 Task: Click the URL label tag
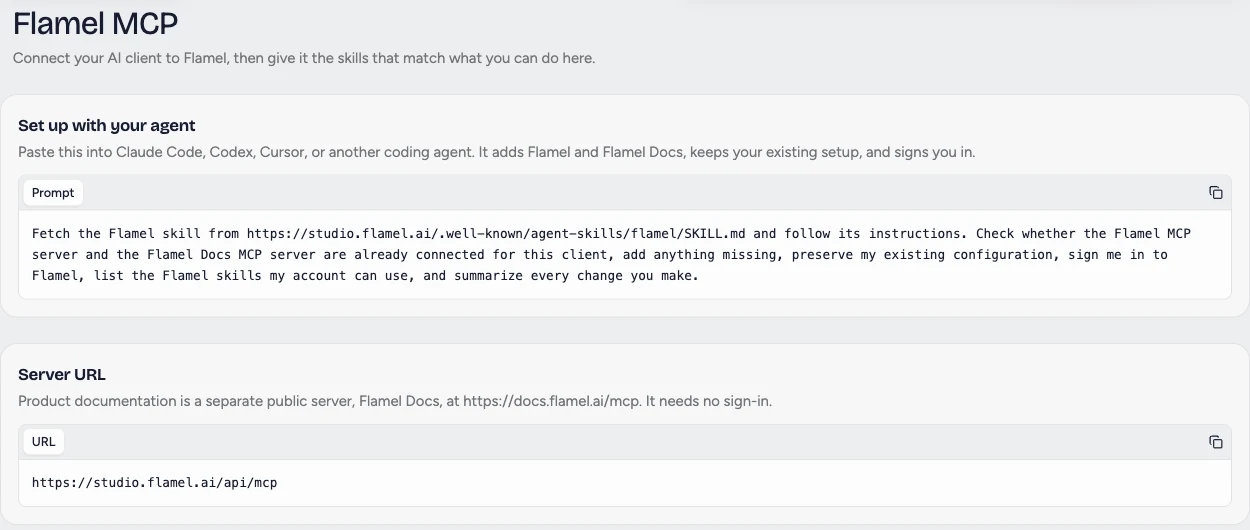(44, 442)
